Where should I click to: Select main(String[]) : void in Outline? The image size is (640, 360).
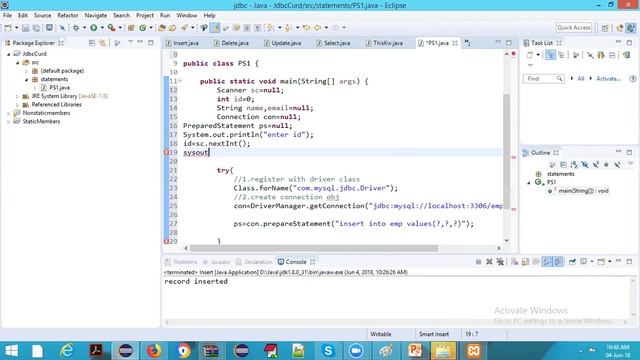point(583,191)
